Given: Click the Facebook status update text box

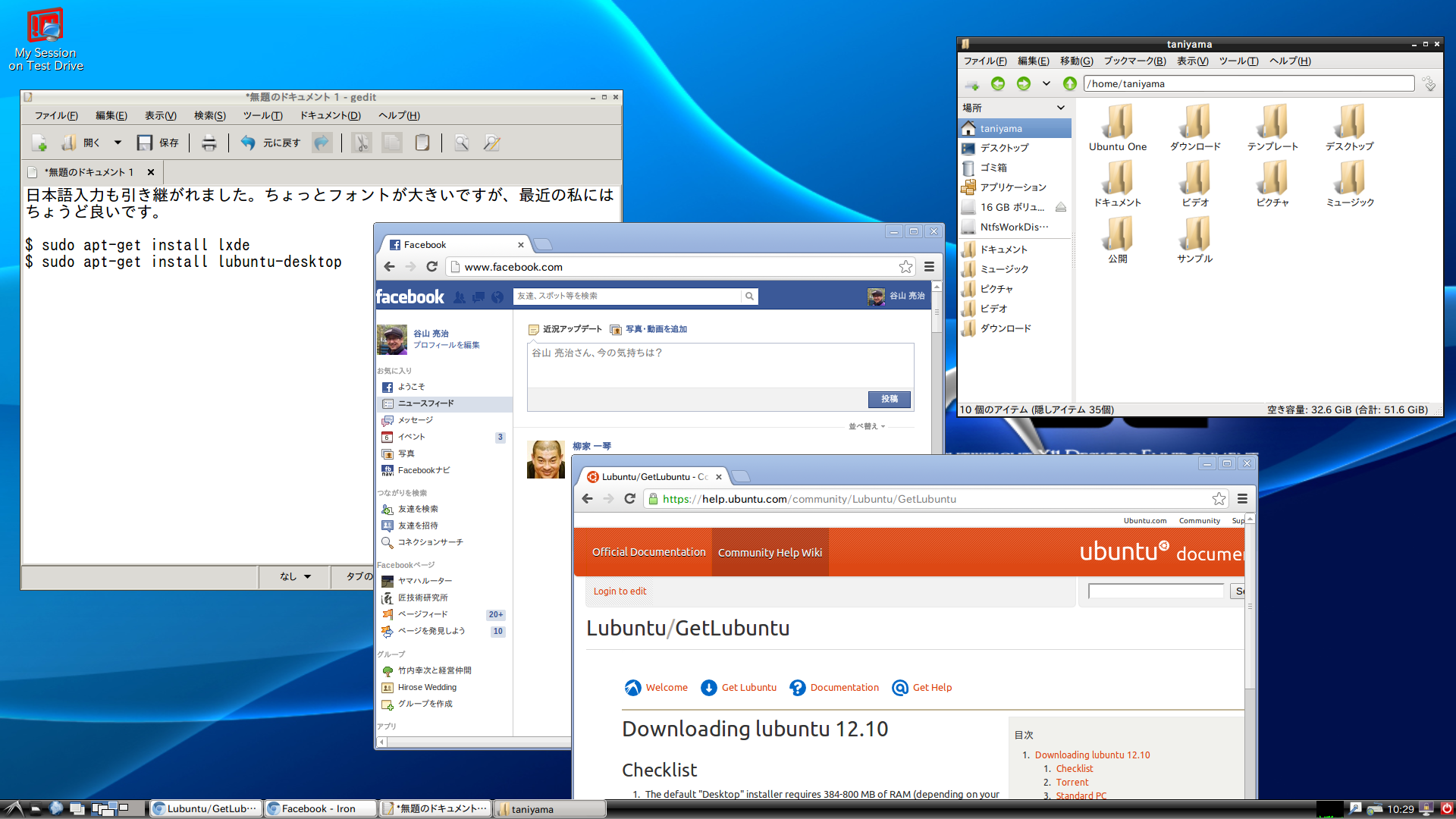Looking at the screenshot, I should coord(720,366).
